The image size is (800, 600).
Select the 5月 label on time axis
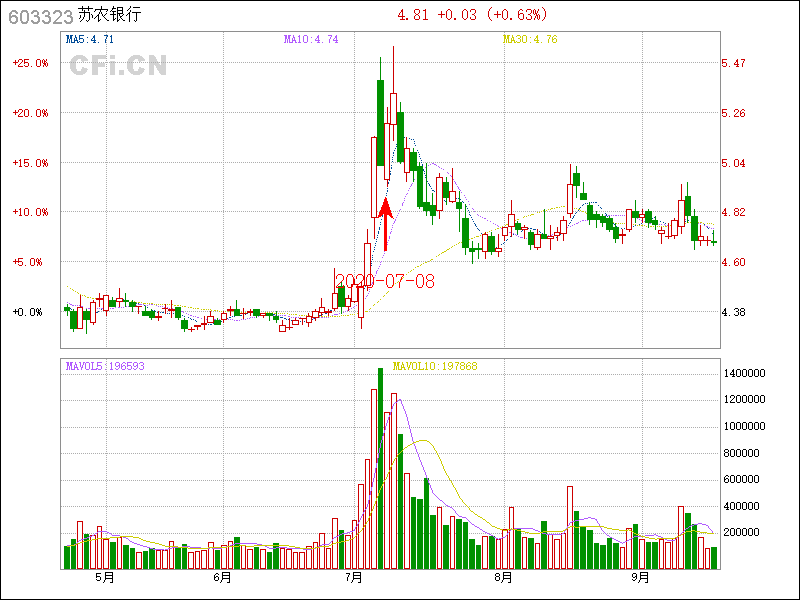pyautogui.click(x=104, y=578)
